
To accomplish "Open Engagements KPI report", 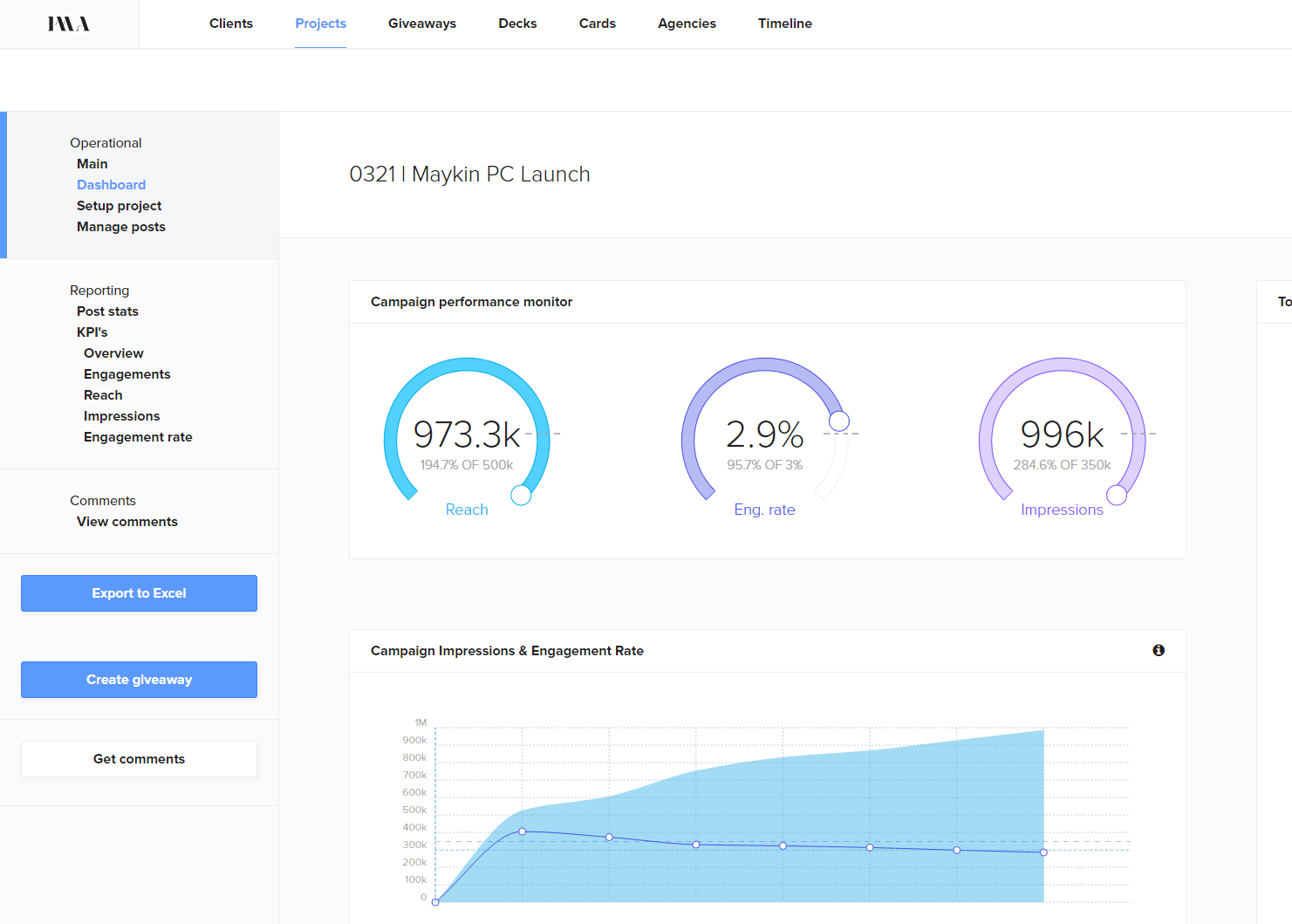I will coord(127,374).
